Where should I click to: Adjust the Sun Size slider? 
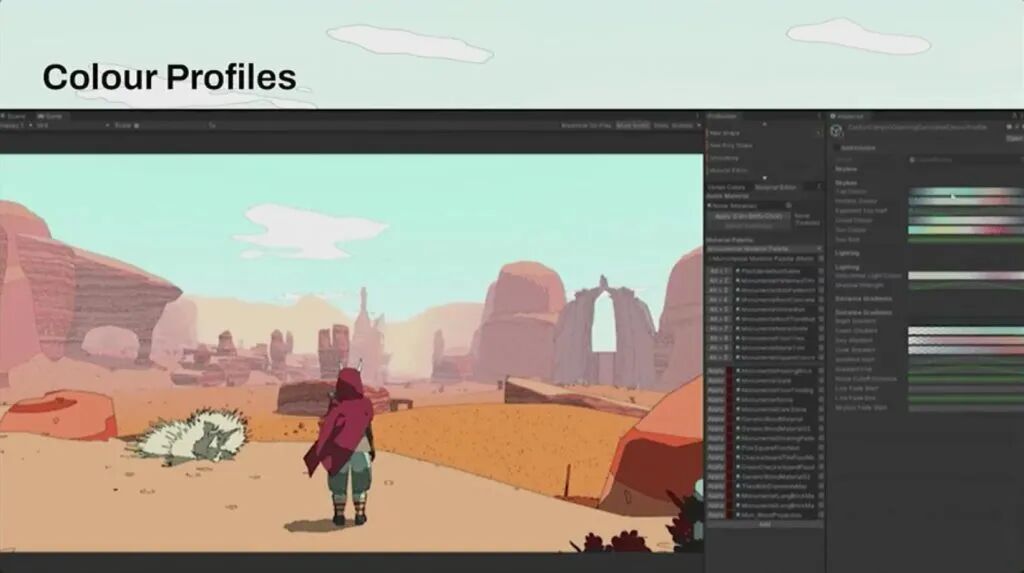[966, 240]
